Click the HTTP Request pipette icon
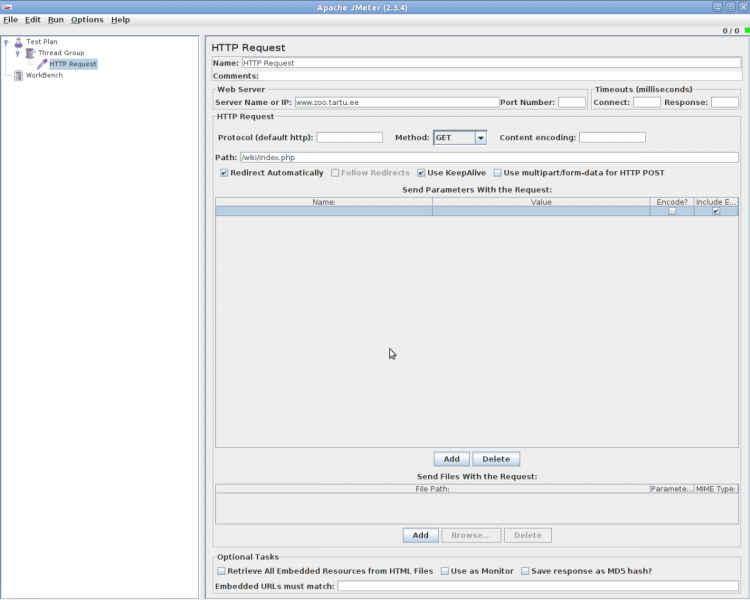This screenshot has width=750, height=600. (x=42, y=64)
